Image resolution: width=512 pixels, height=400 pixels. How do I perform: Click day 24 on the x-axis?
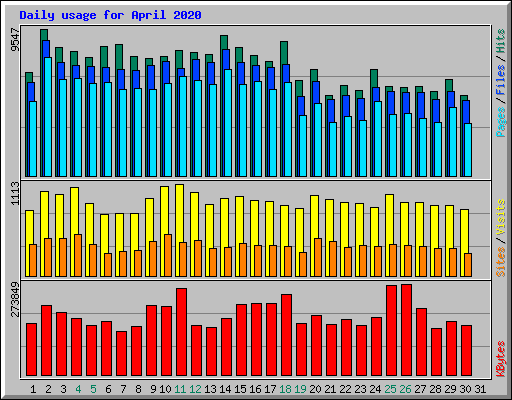(375, 389)
